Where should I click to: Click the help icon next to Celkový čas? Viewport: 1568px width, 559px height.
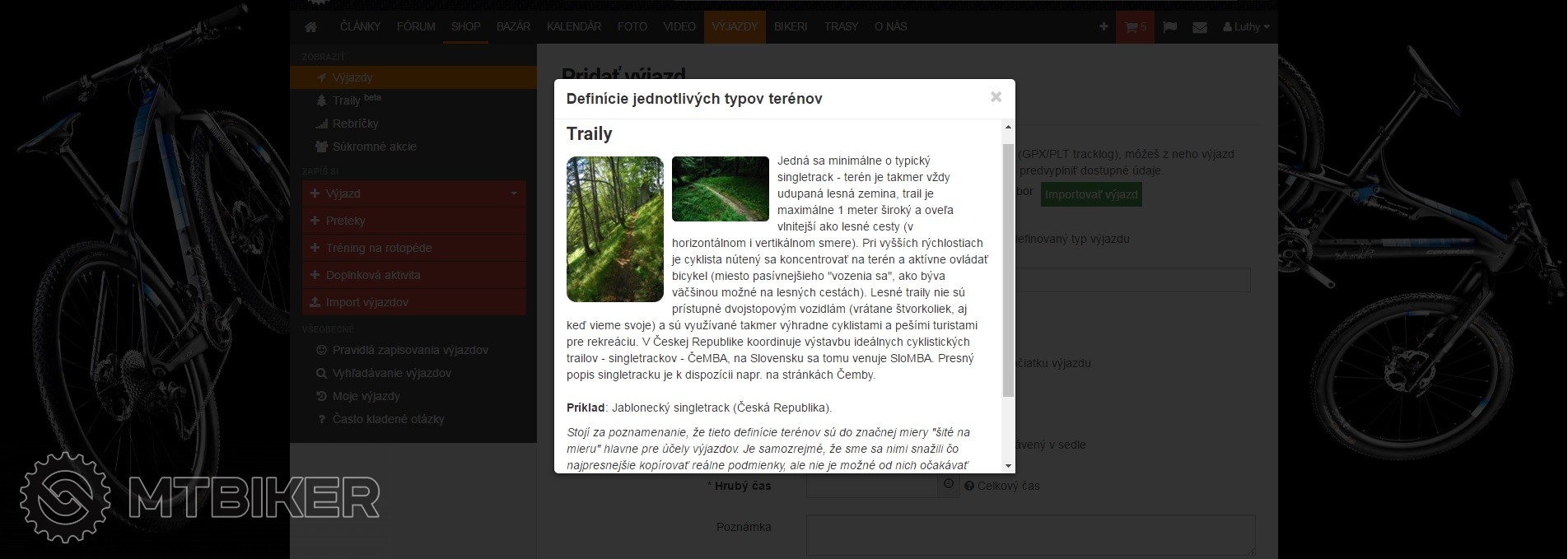[x=969, y=486]
